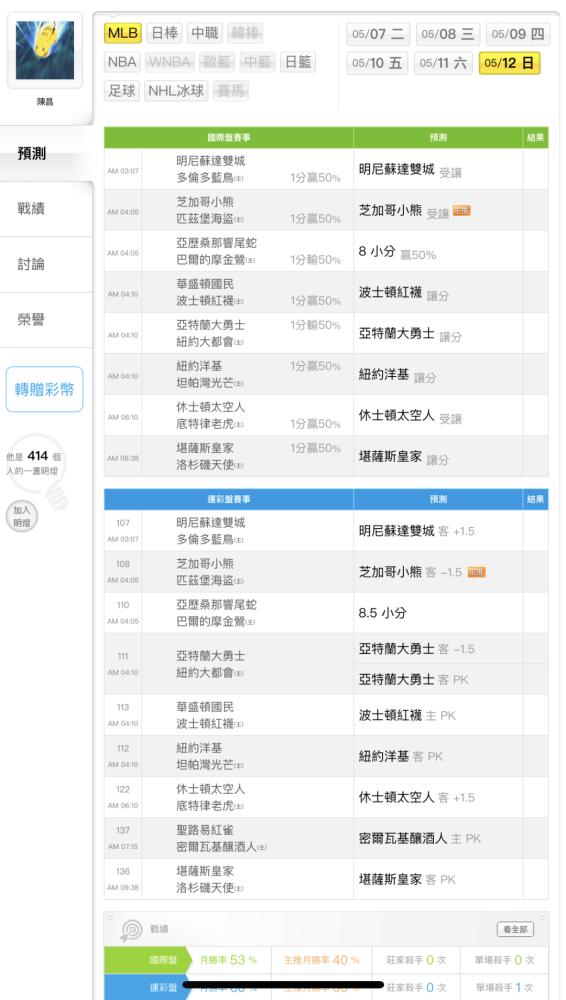The width and height of the screenshot is (566, 1000).
Task: Click the 主推月勝率 40 % stat
Action: [321, 960]
